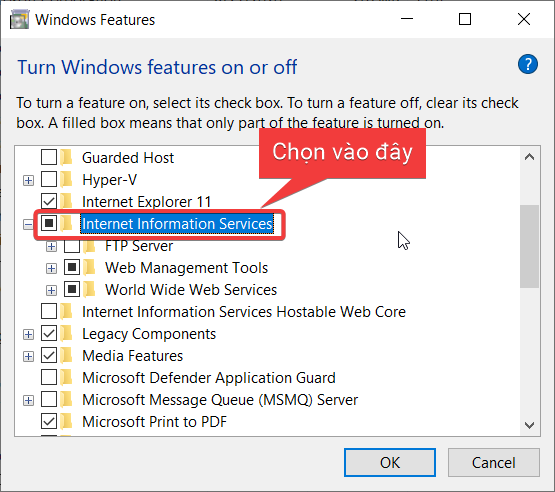Check Microsoft Defender Application Guard box
The width and height of the screenshot is (555, 492).
[49, 377]
